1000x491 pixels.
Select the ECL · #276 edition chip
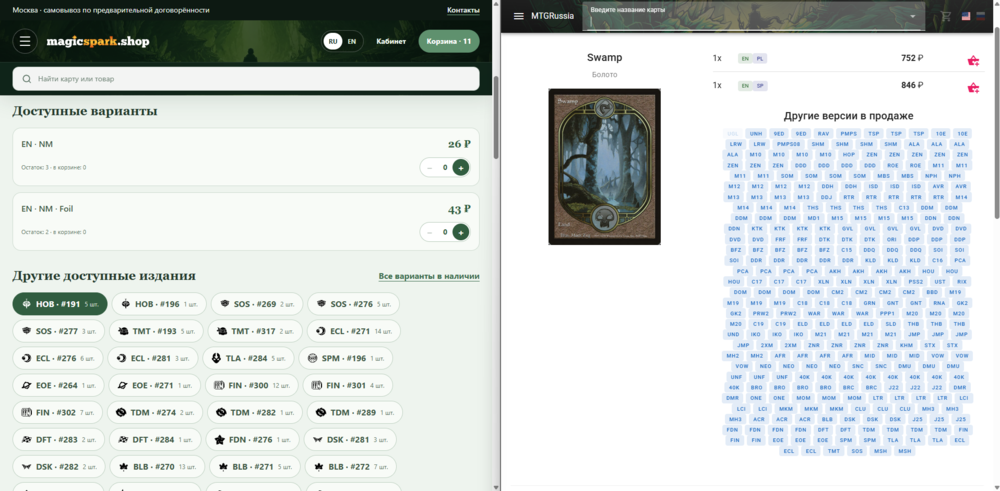(x=58, y=358)
